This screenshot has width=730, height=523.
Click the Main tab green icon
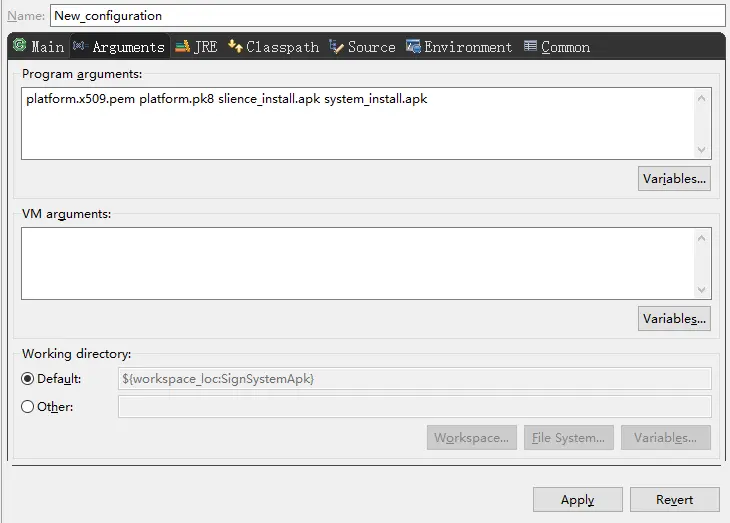20,46
